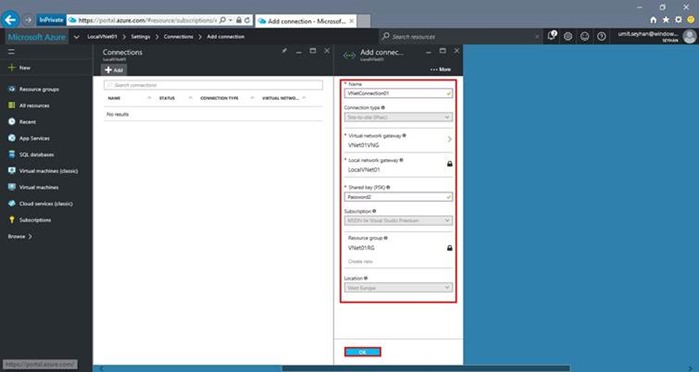Screen dimensions: 699x372
Task: Click the Connections breadcrumb
Action: (x=178, y=37)
